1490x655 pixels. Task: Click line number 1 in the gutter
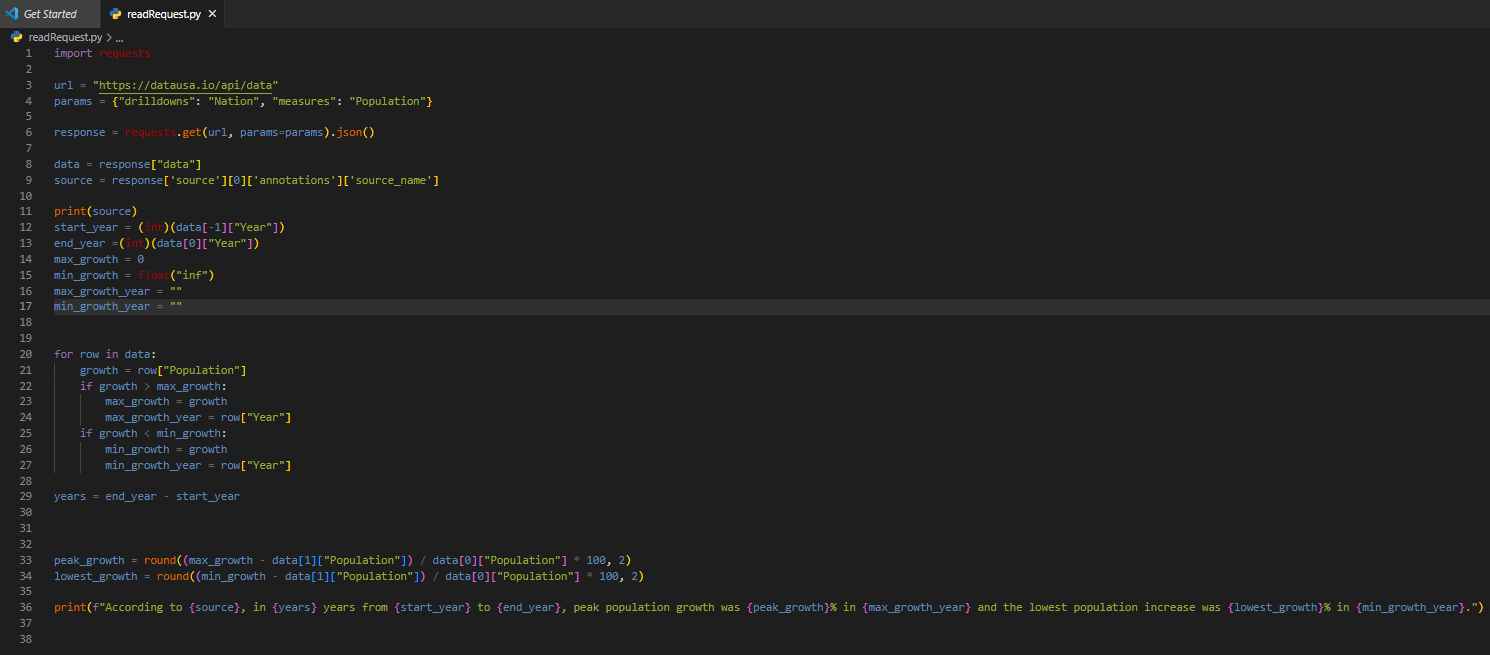click(28, 53)
